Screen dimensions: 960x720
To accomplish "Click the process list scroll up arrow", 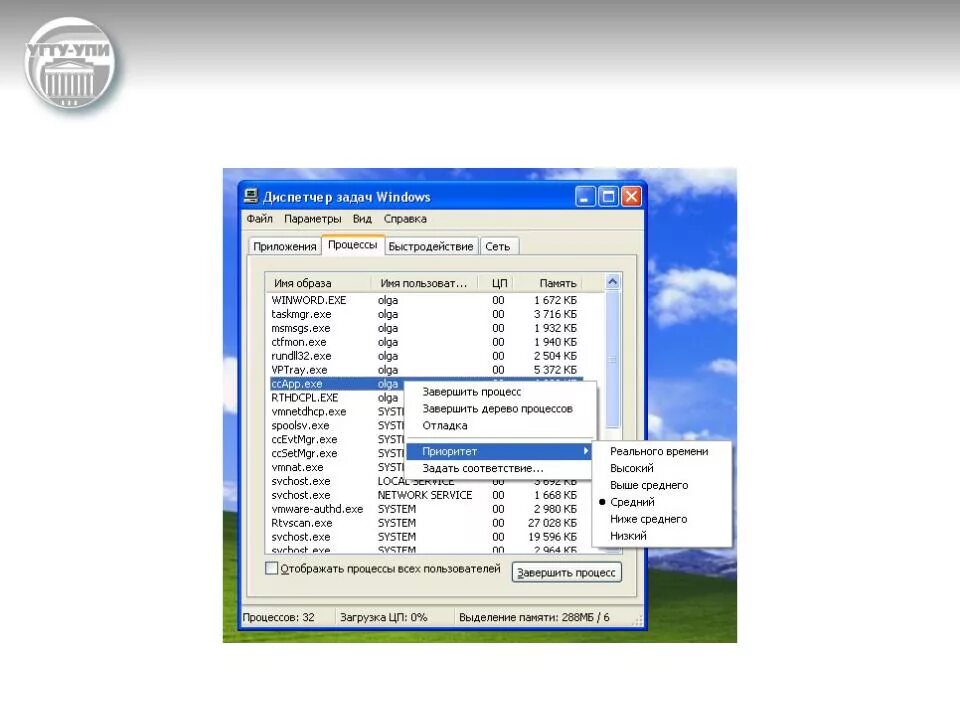I will point(612,282).
